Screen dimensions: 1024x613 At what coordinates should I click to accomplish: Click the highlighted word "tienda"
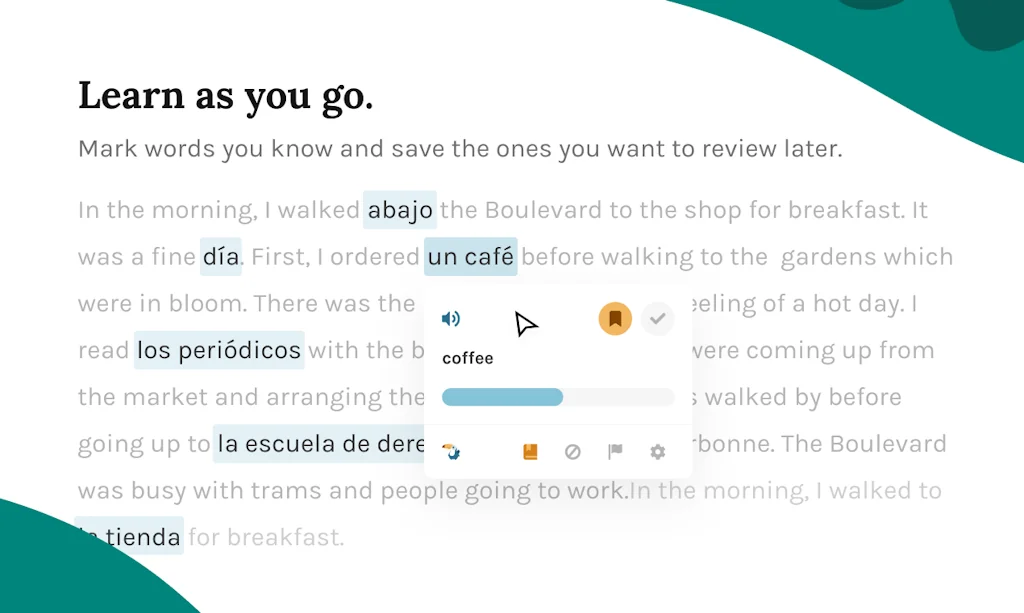coord(142,538)
